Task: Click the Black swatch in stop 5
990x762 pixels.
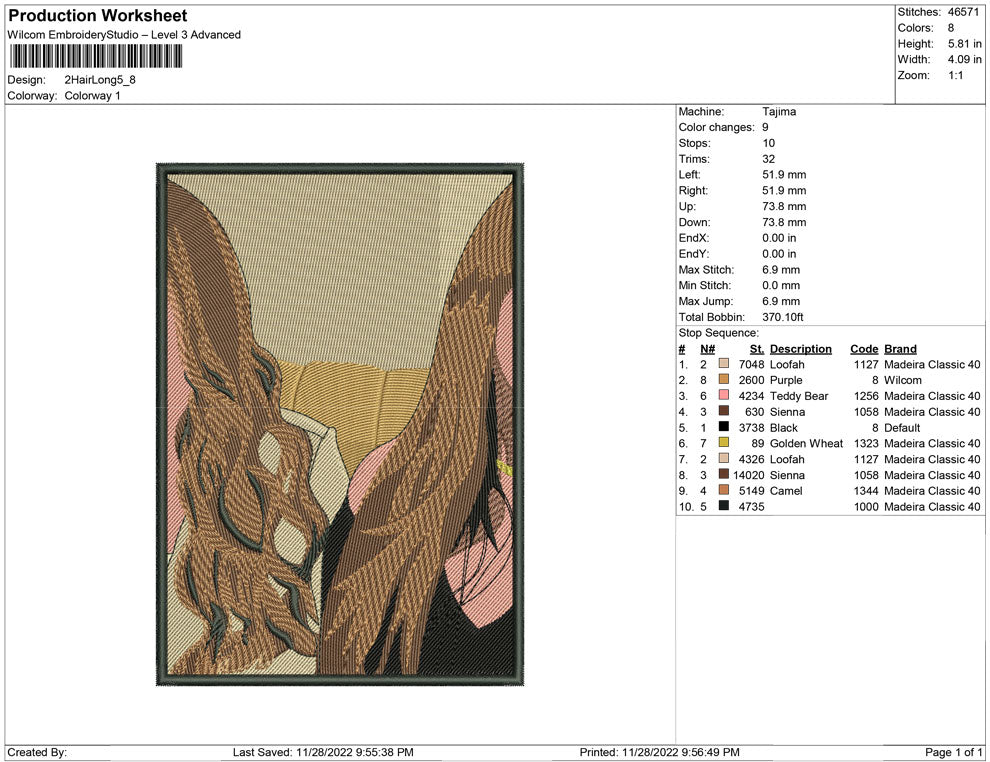Action: point(724,427)
